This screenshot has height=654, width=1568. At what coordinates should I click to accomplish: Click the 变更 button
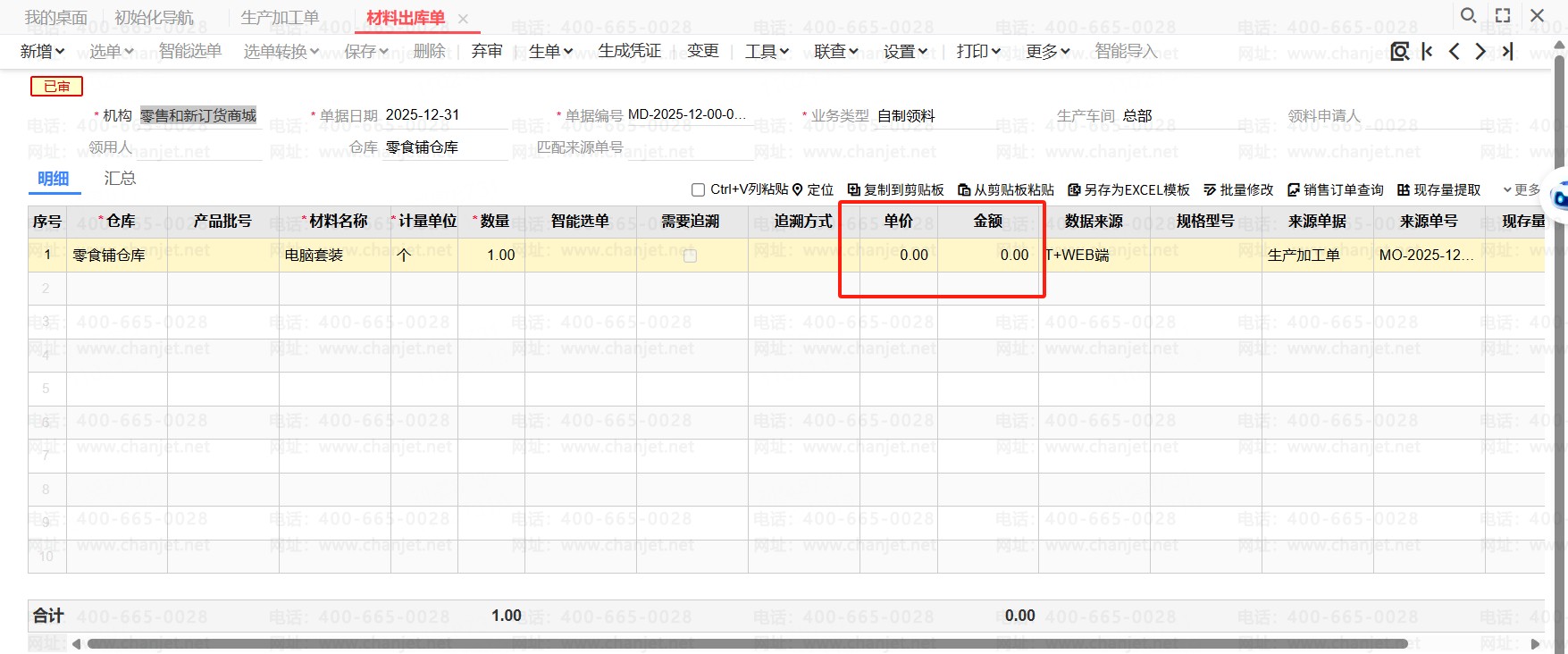coord(703,51)
